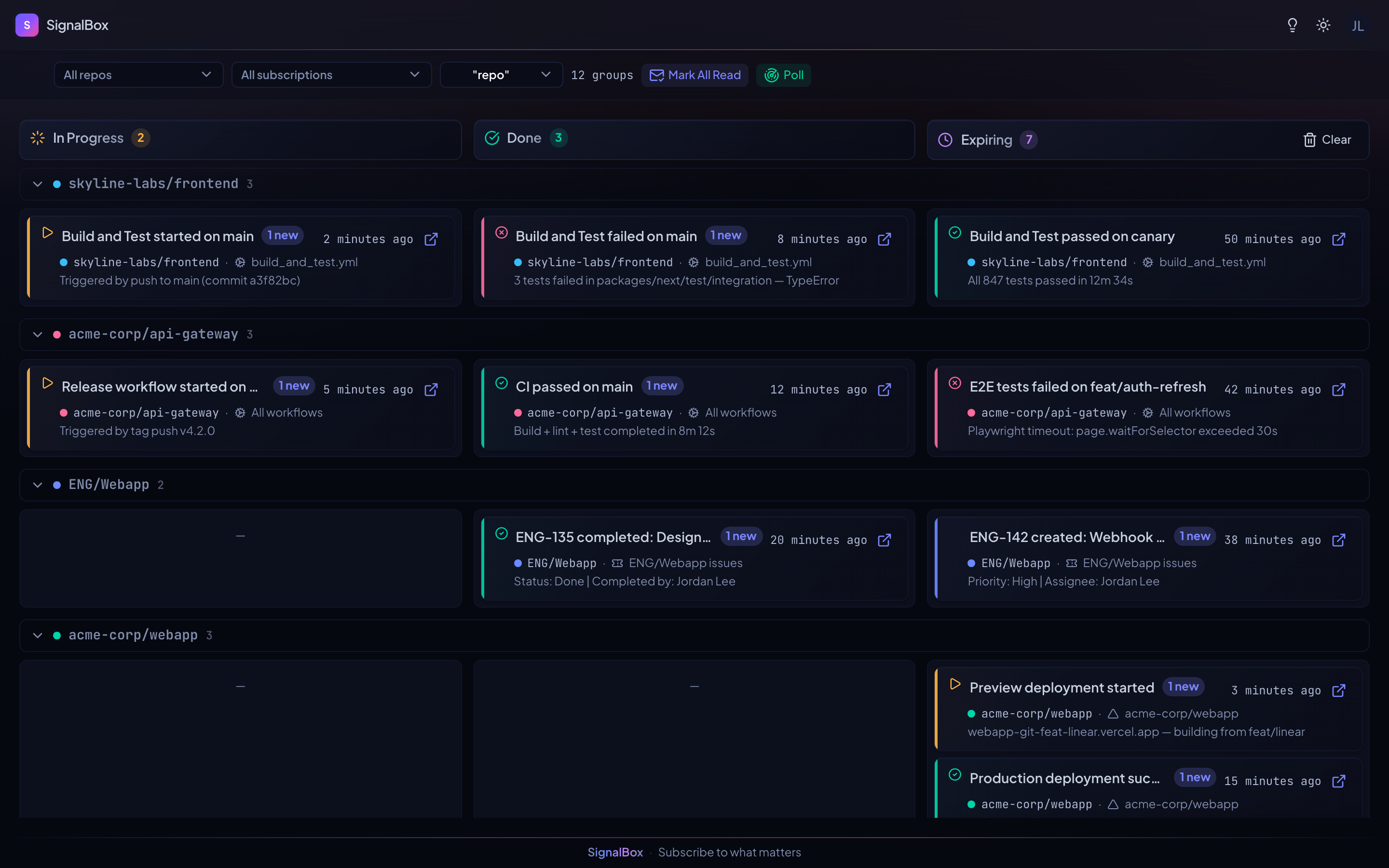The width and height of the screenshot is (1389, 868).
Task: Collapse the skyline-labs/frontend group
Action: tap(38, 184)
